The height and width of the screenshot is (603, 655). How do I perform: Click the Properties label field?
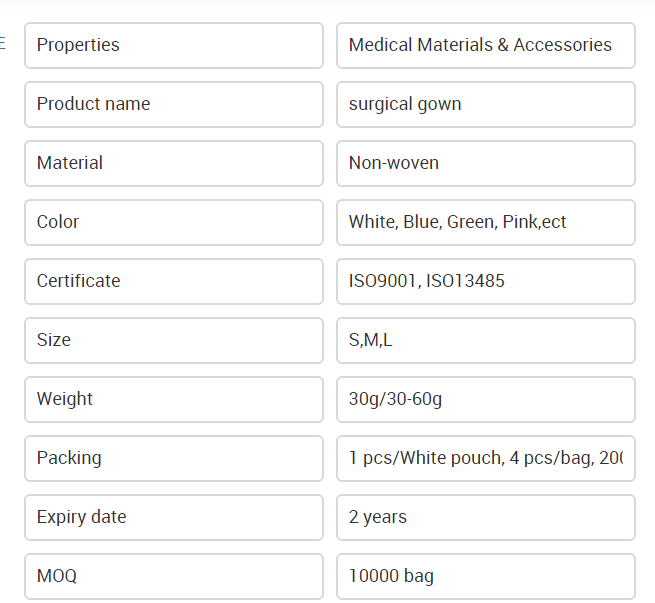174,46
